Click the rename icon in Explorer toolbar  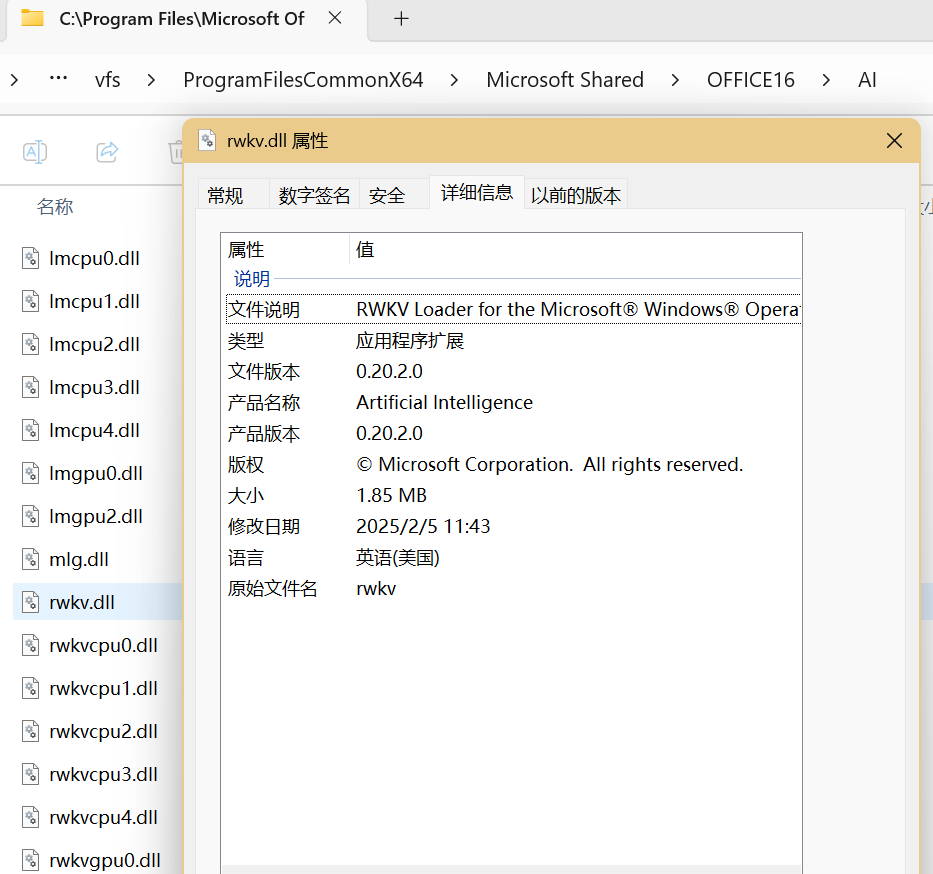[x=35, y=152]
